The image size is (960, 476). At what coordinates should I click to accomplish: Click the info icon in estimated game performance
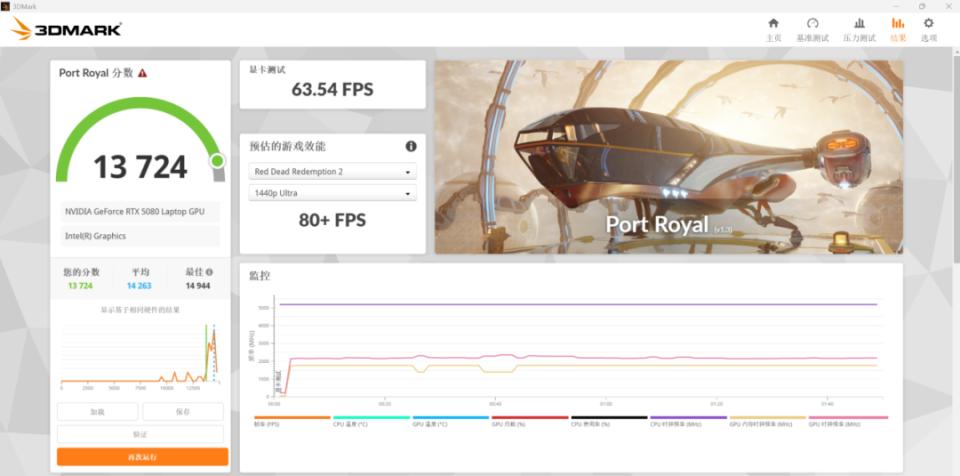[x=411, y=146]
